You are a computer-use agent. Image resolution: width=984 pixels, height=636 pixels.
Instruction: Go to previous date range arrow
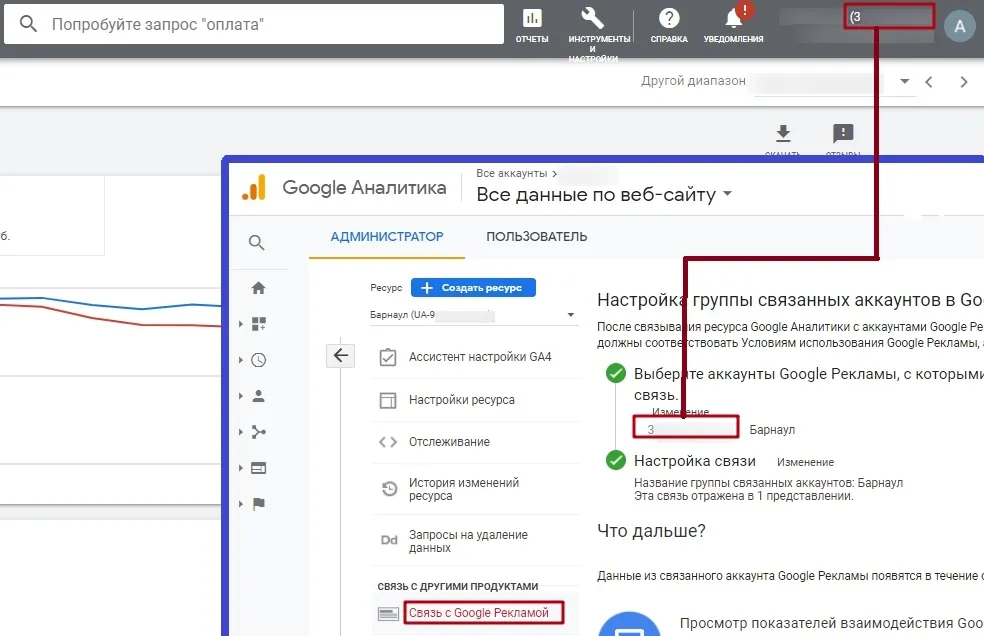tap(929, 82)
